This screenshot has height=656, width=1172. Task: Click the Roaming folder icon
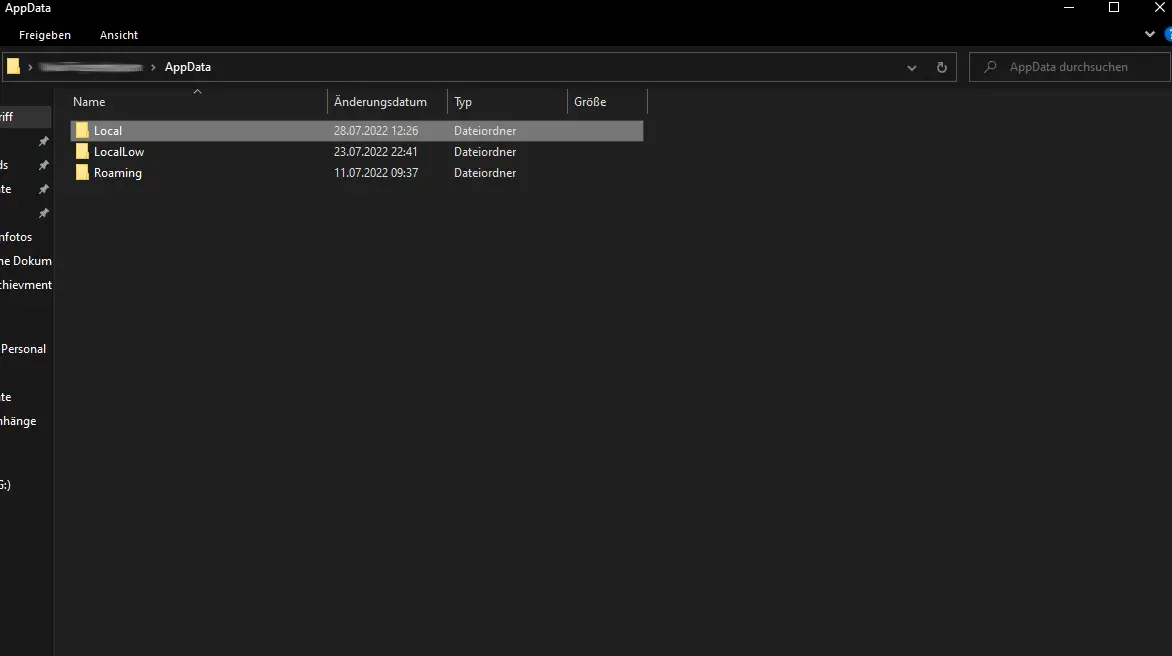[82, 173]
